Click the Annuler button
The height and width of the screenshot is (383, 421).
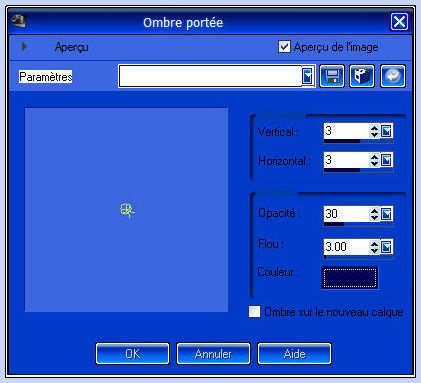click(213, 353)
